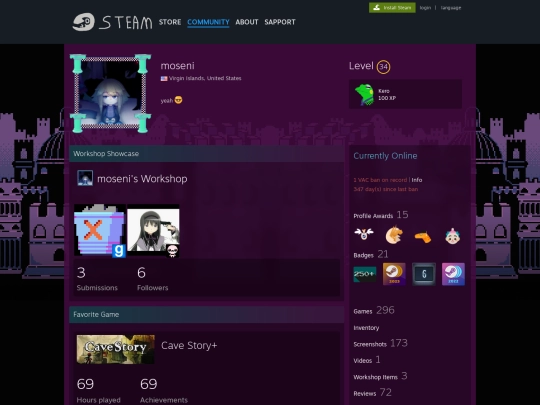Open the Workshop Items 3 link
The image size is (540, 405).
pos(381,376)
